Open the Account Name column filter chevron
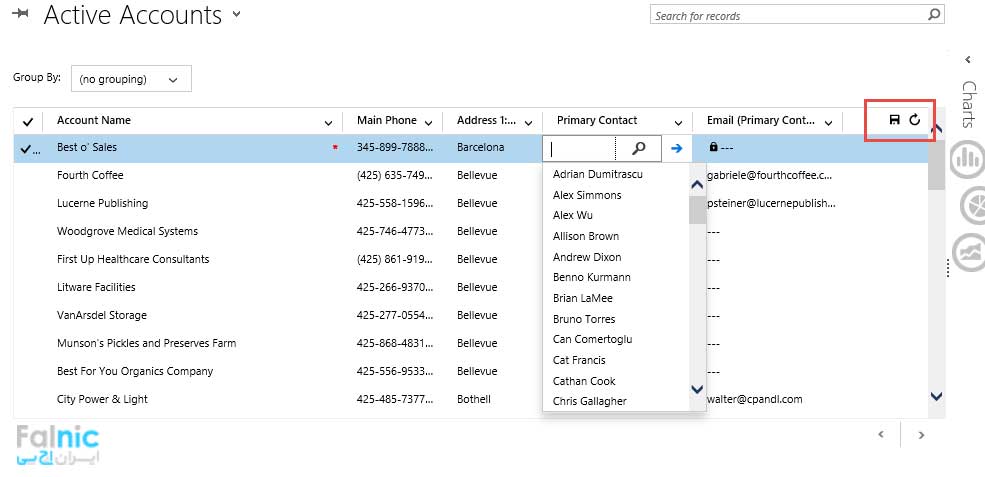 coord(328,123)
